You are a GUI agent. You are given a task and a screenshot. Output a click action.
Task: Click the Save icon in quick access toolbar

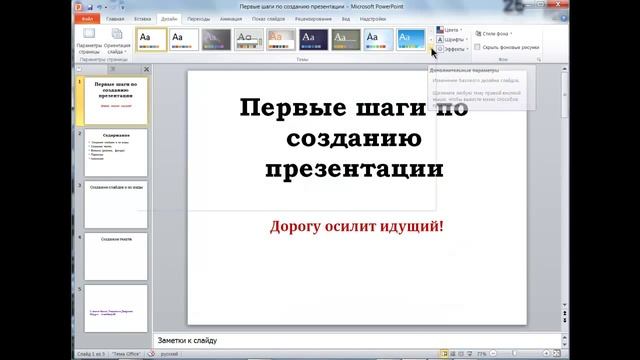point(90,7)
